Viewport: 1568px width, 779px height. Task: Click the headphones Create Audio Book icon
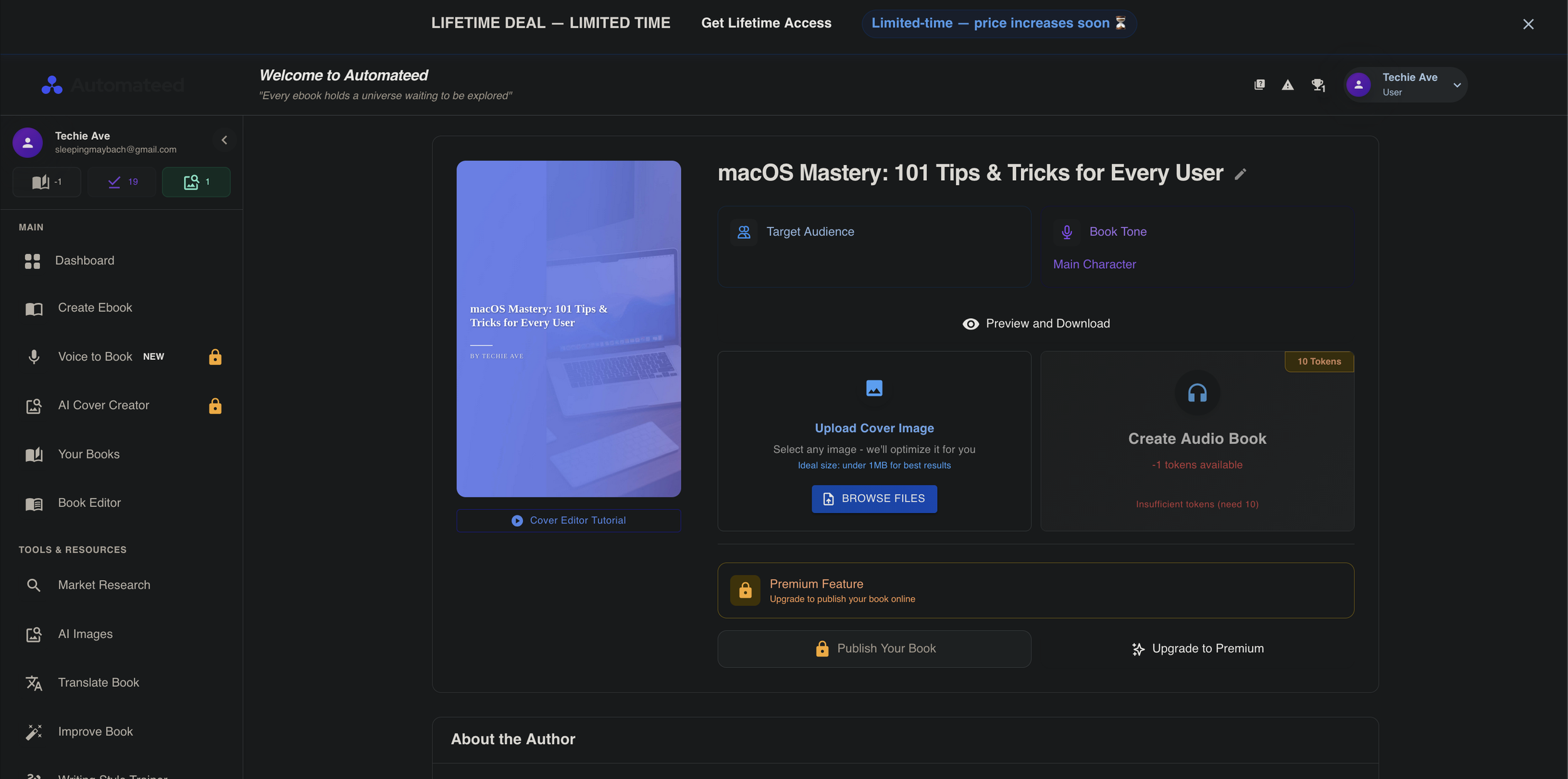(x=1197, y=393)
